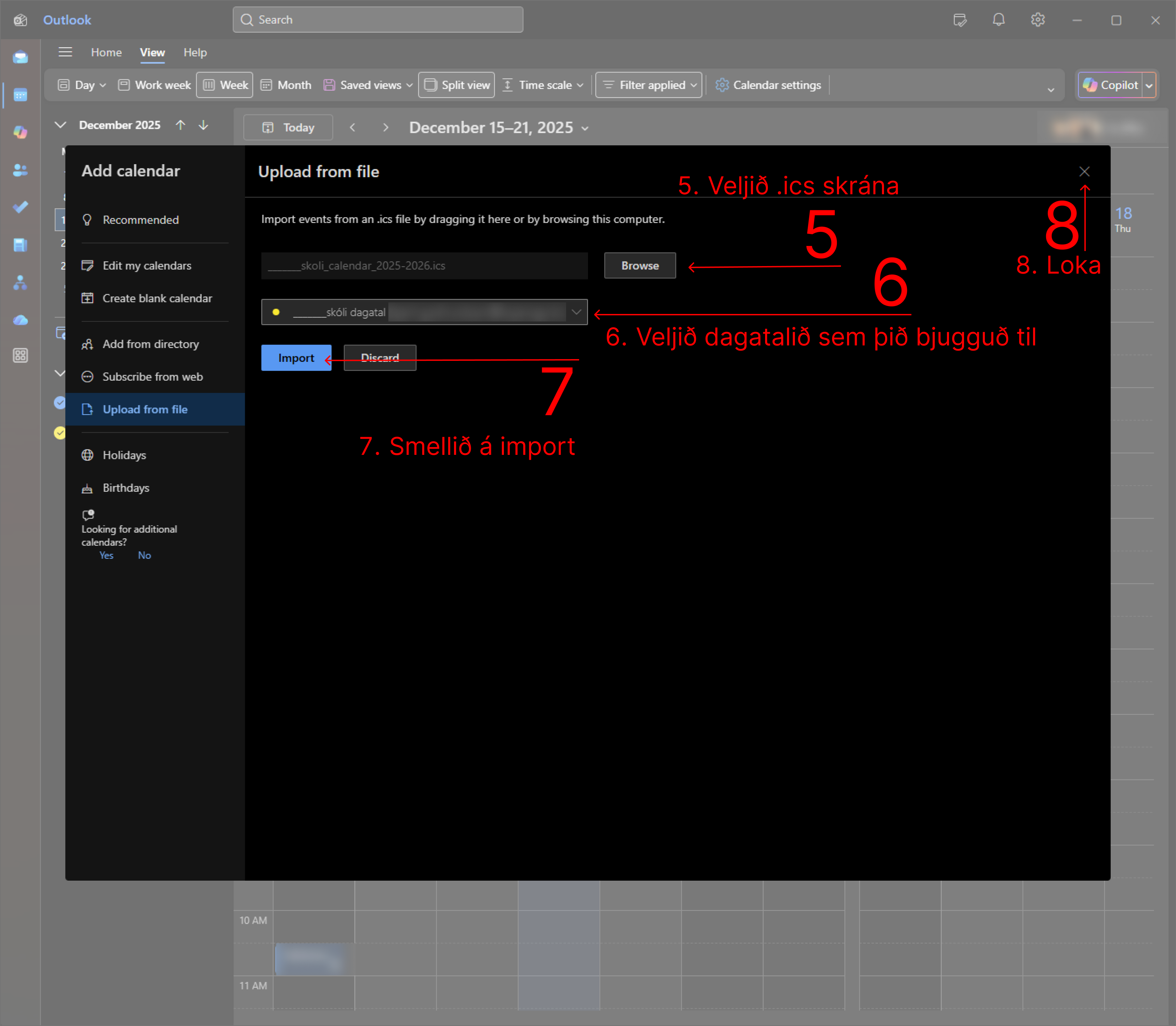The image size is (1176, 1026).
Task: Click the Import button
Action: [x=296, y=358]
